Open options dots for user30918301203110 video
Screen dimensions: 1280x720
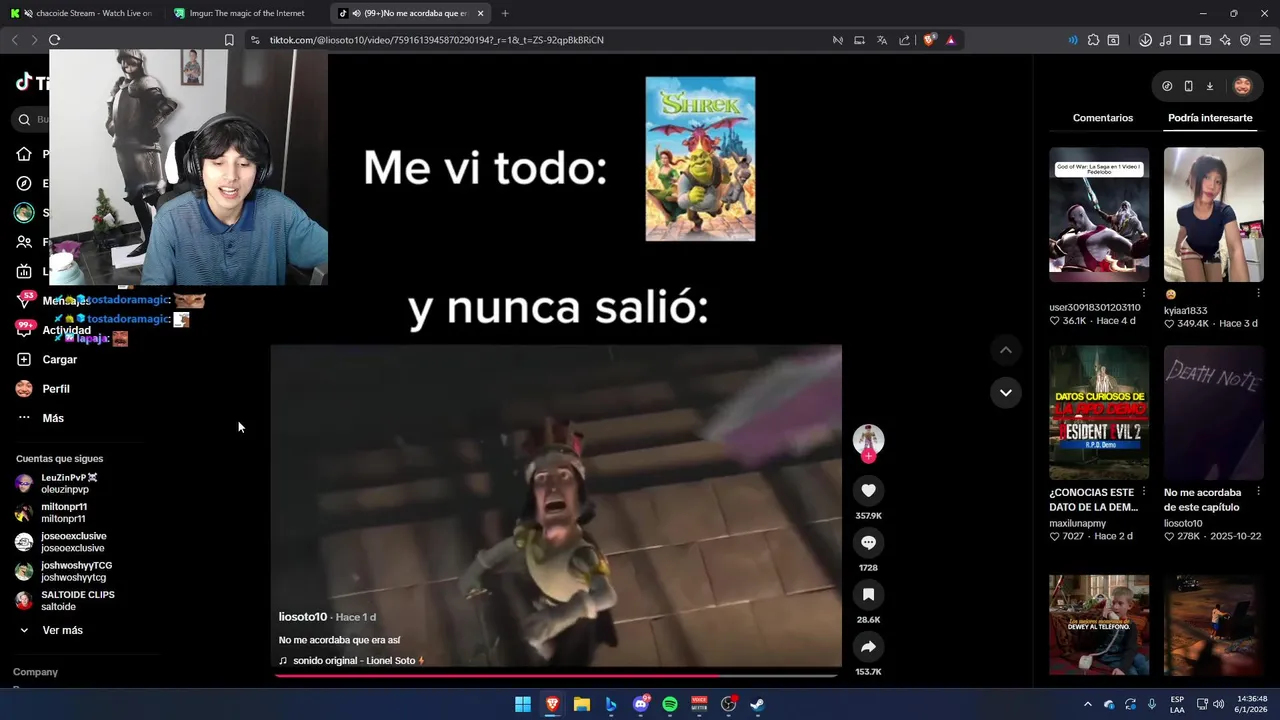pos(1144,293)
